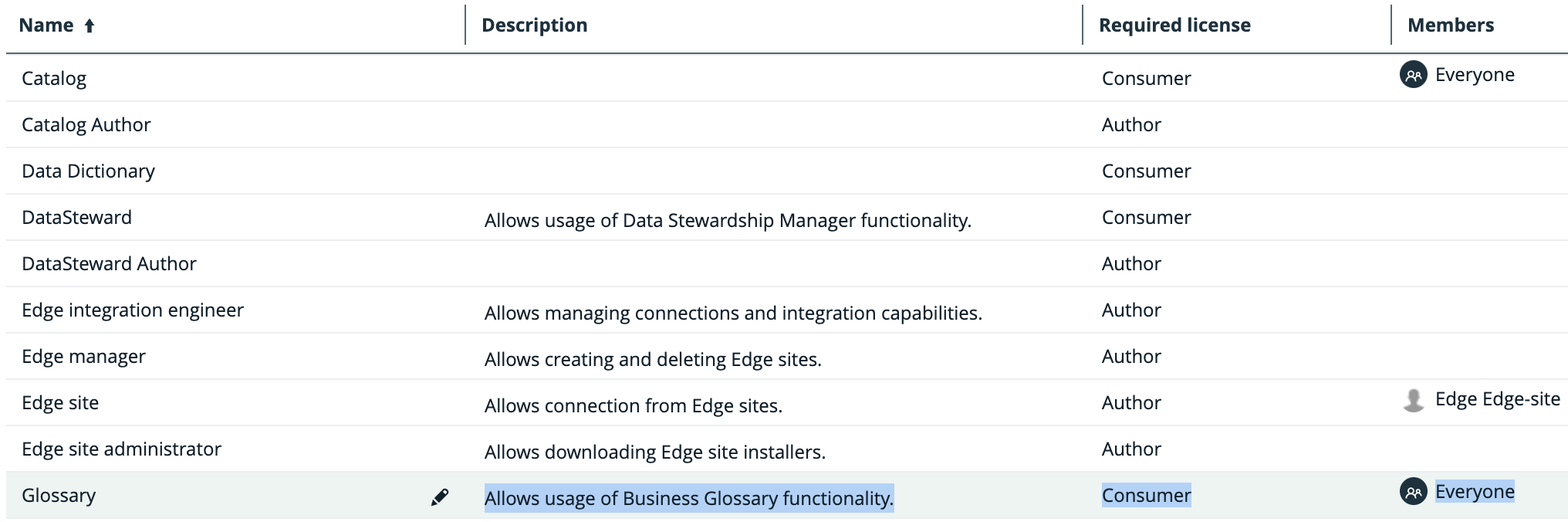Select the DataSteward Author row
Screen dimensions: 1568x522
tap(787, 263)
